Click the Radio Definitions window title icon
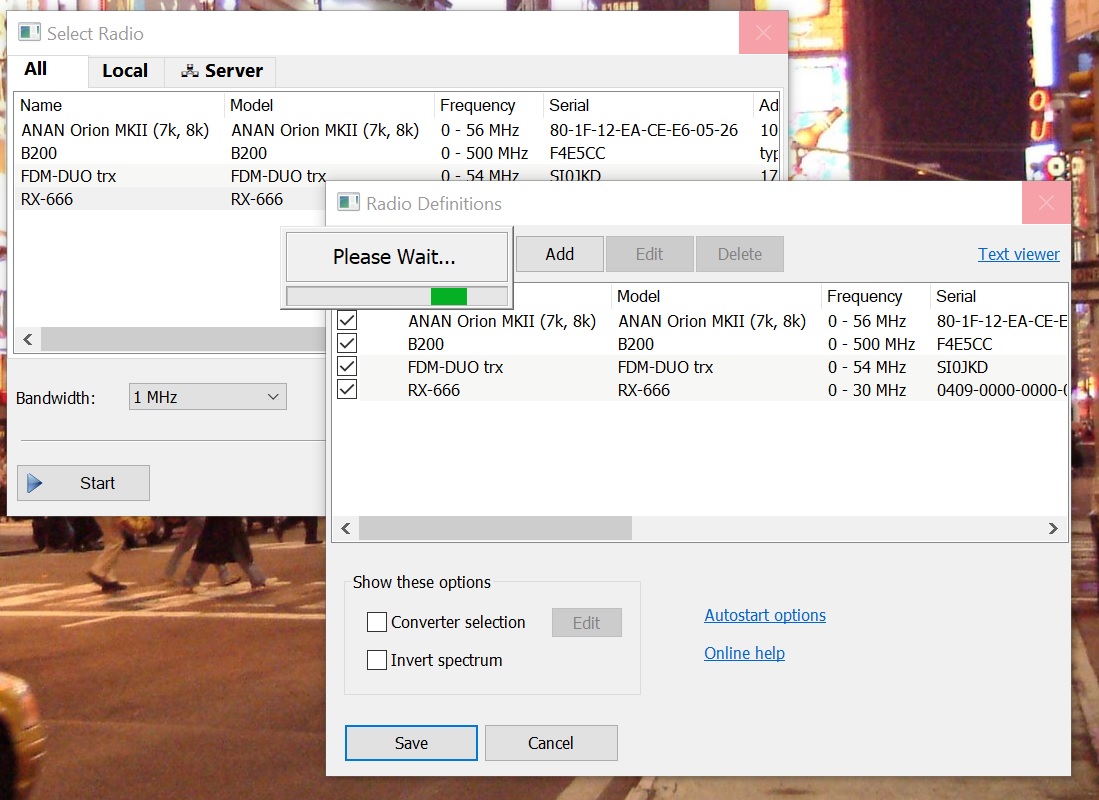 (x=348, y=203)
